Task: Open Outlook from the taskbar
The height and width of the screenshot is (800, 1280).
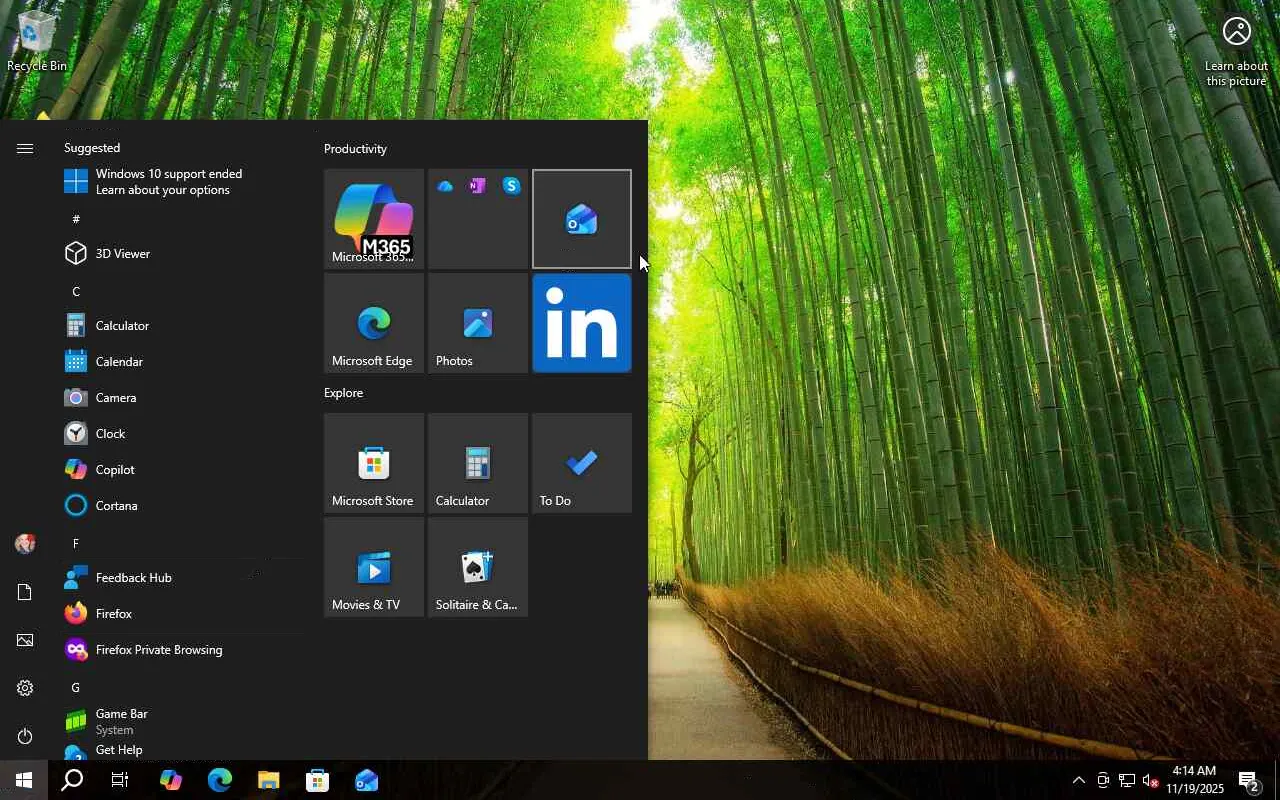Action: coord(367,780)
